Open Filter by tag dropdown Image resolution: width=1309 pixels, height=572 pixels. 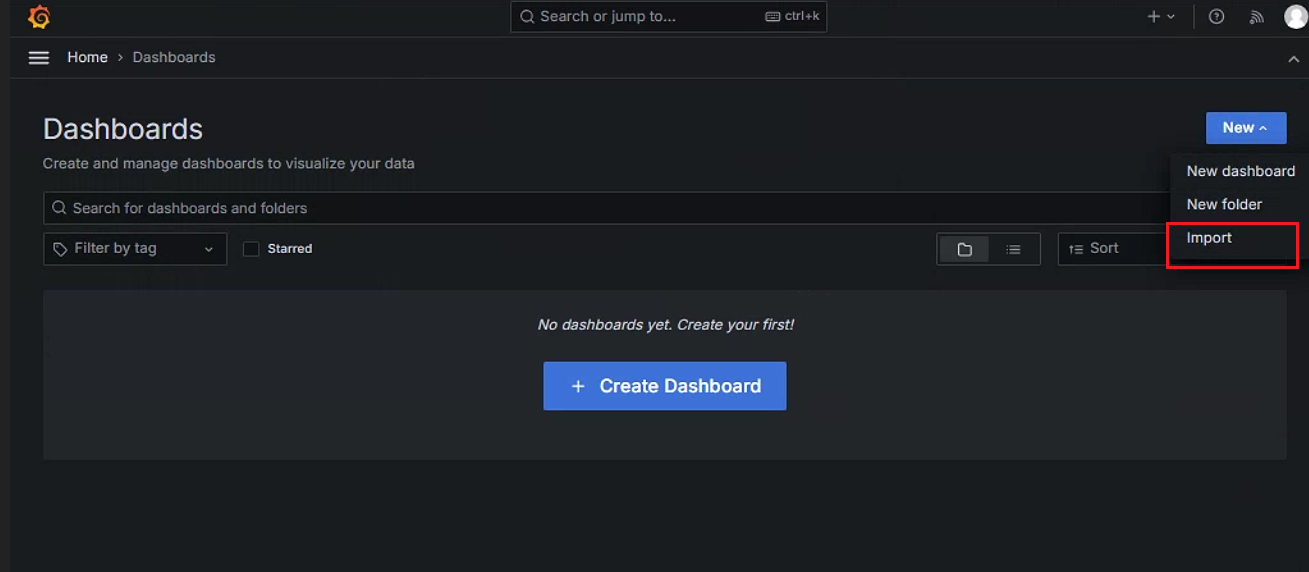pyautogui.click(x=135, y=249)
